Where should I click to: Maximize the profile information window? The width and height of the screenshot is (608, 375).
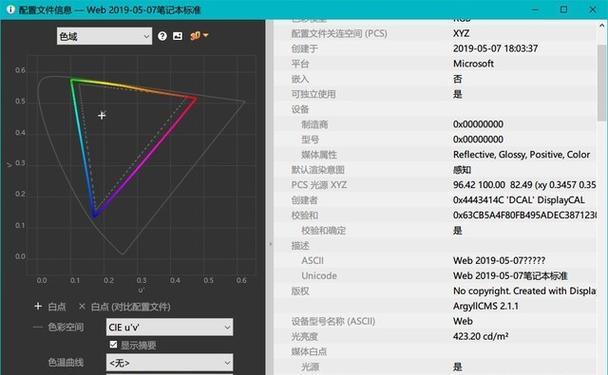564,9
